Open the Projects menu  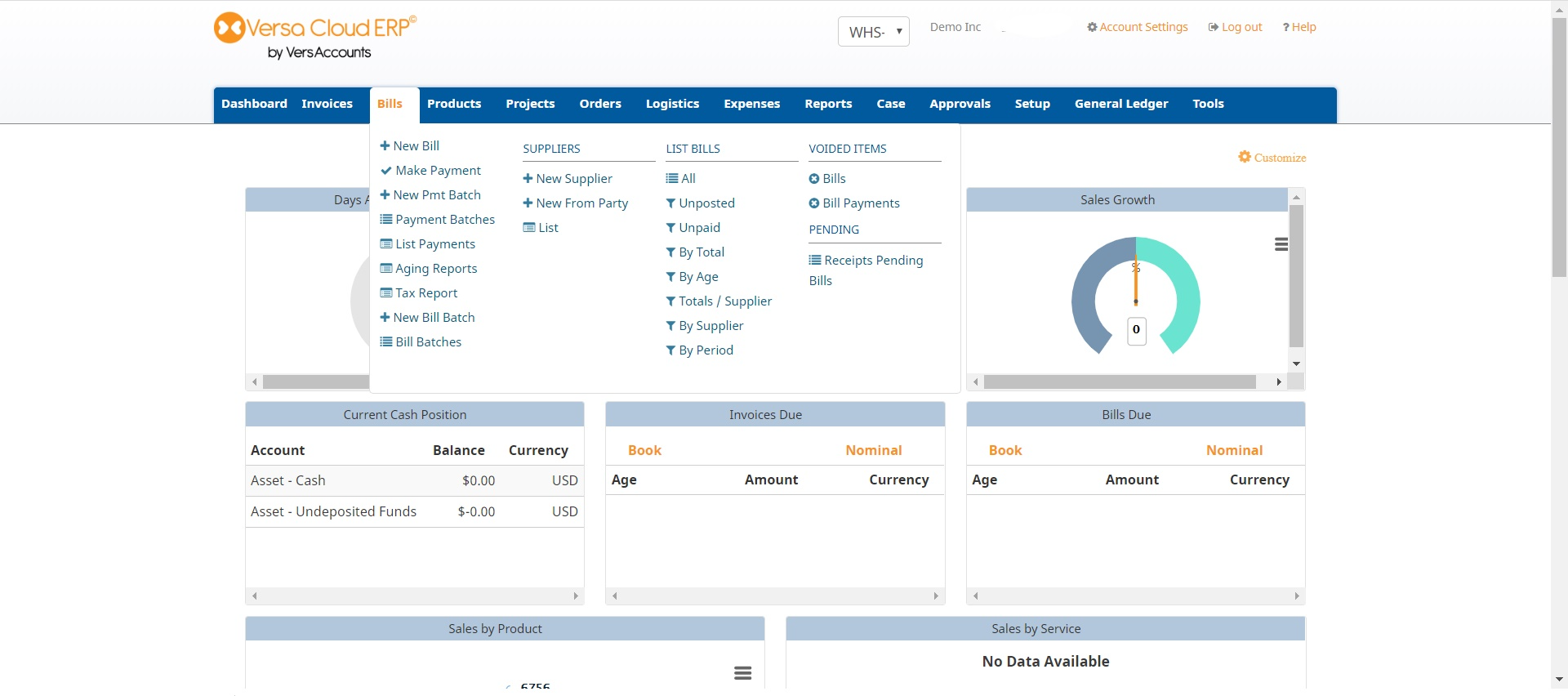(530, 104)
